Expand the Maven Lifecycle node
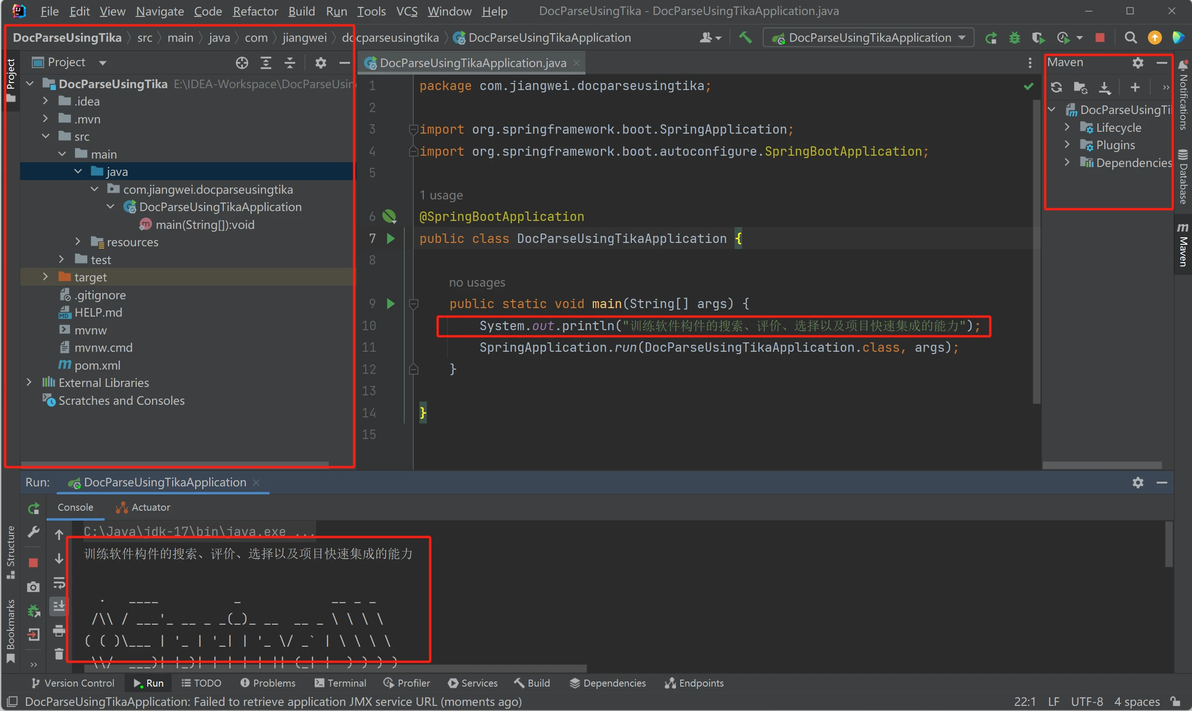Viewport: 1192px width, 711px height. 1067,128
